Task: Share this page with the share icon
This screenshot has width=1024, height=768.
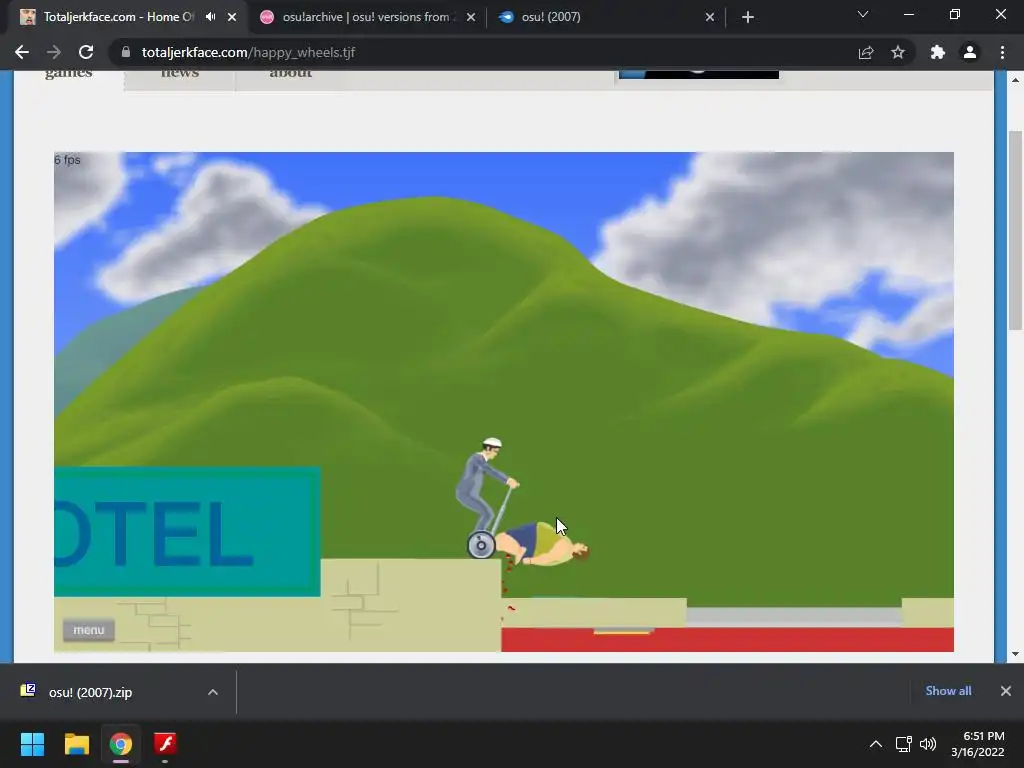Action: click(x=866, y=52)
